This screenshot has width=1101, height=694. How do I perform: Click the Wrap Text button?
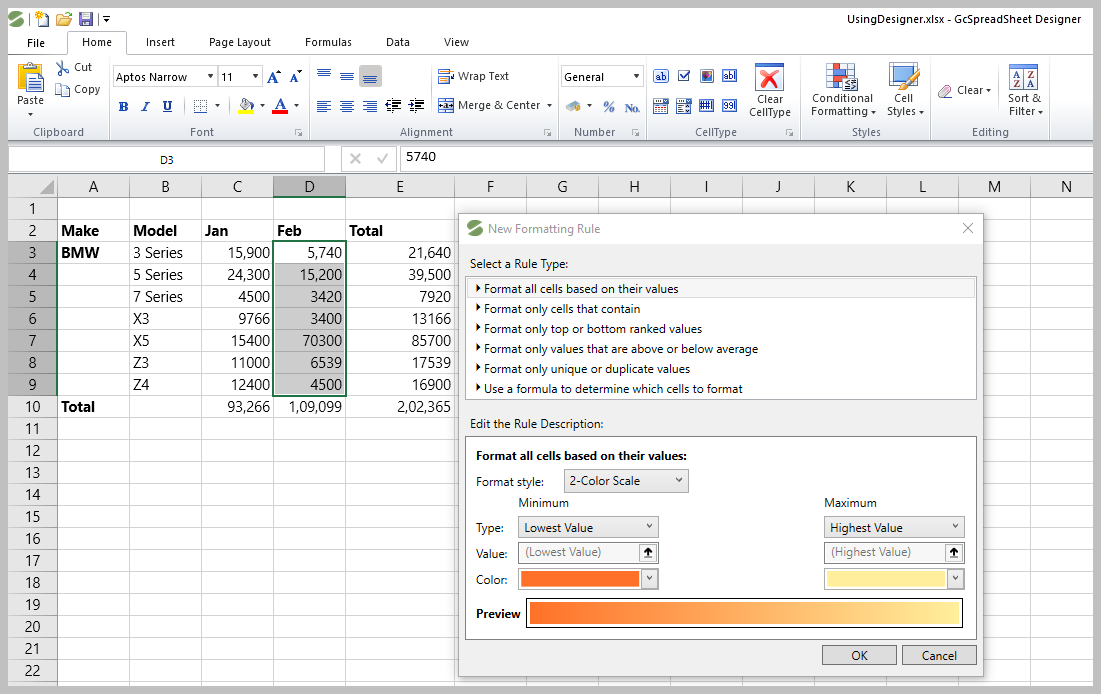pyautogui.click(x=473, y=76)
